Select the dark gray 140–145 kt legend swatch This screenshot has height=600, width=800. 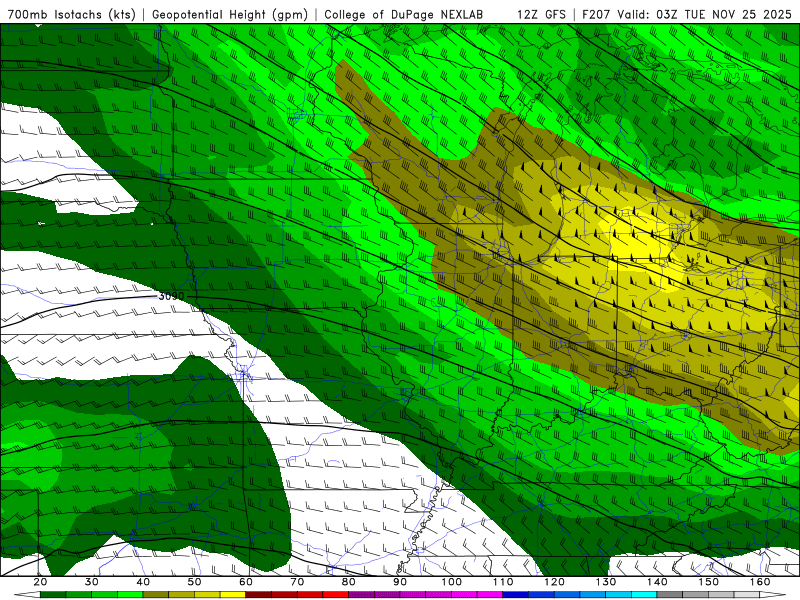click(670, 595)
